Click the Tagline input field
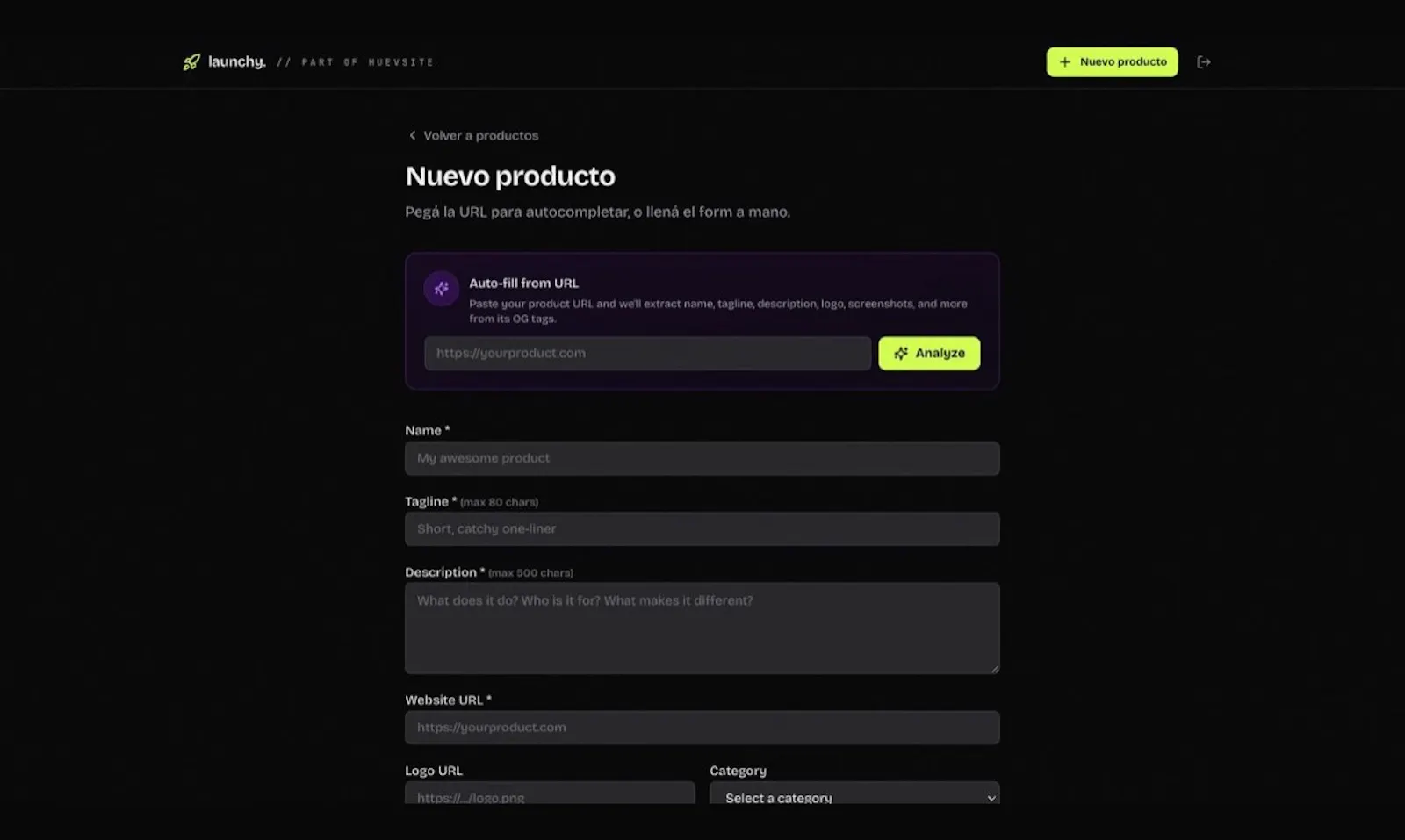This screenshot has width=1405, height=840. point(702,529)
